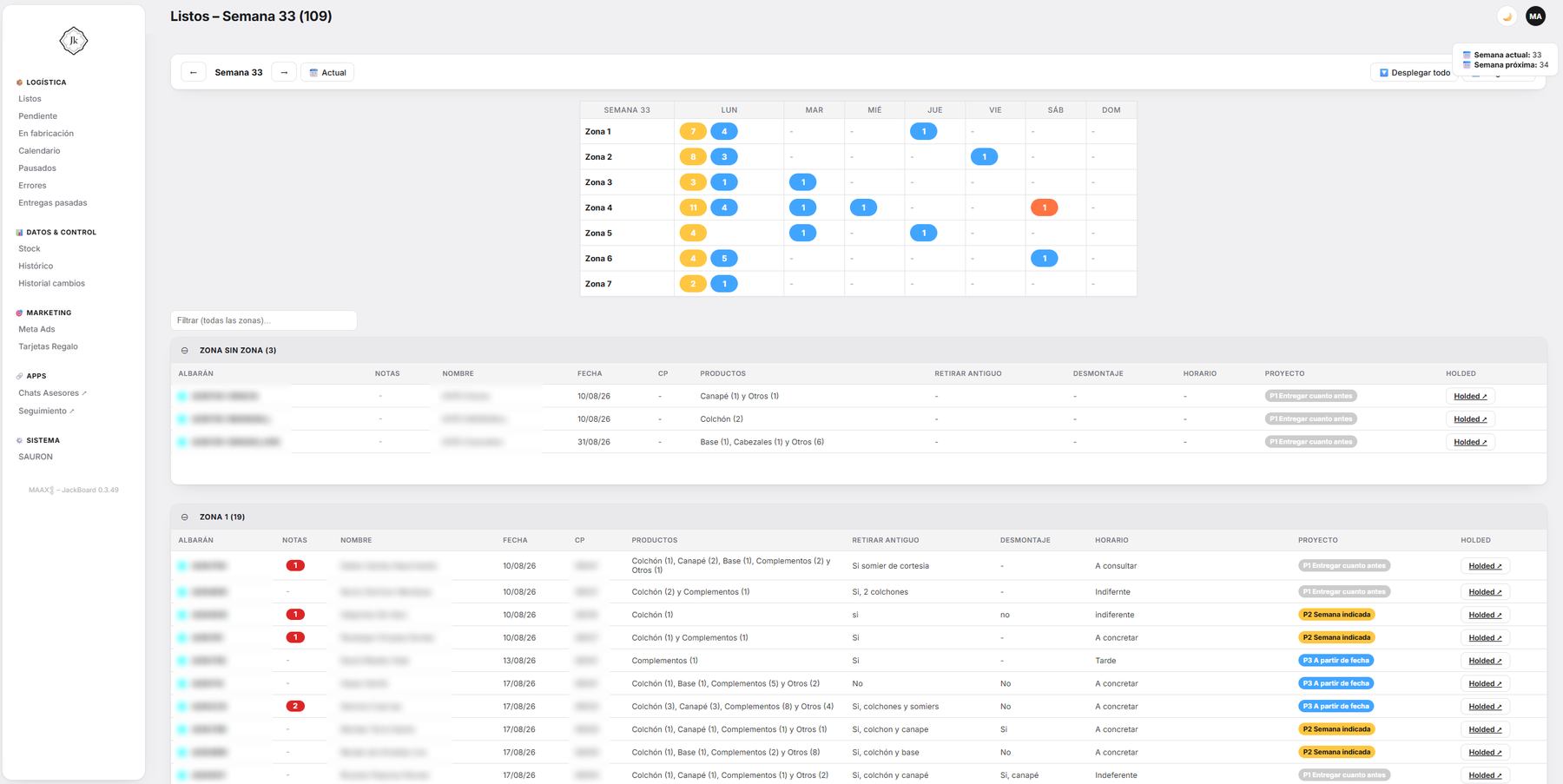Open the MA user avatar menu
Screen dimensions: 1563x784
(x=1536, y=16)
